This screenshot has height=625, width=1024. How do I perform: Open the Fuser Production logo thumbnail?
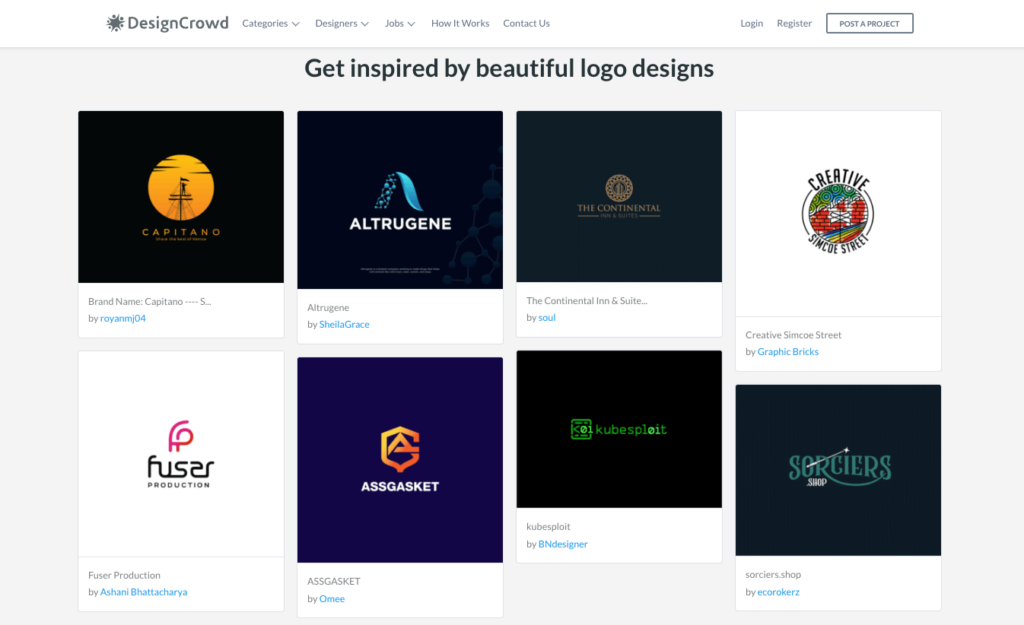tap(181, 454)
